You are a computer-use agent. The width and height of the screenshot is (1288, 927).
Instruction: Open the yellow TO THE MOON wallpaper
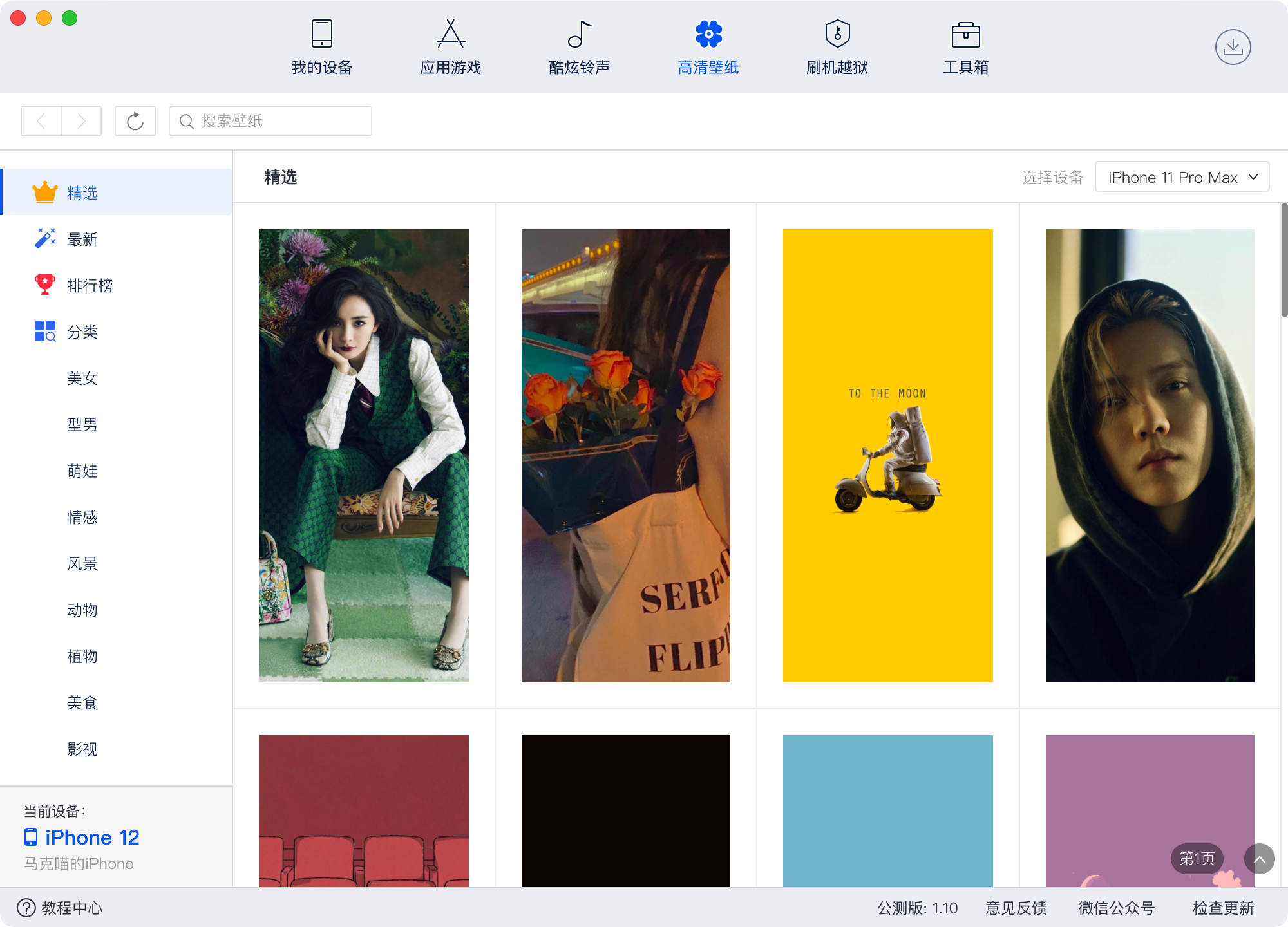[887, 455]
